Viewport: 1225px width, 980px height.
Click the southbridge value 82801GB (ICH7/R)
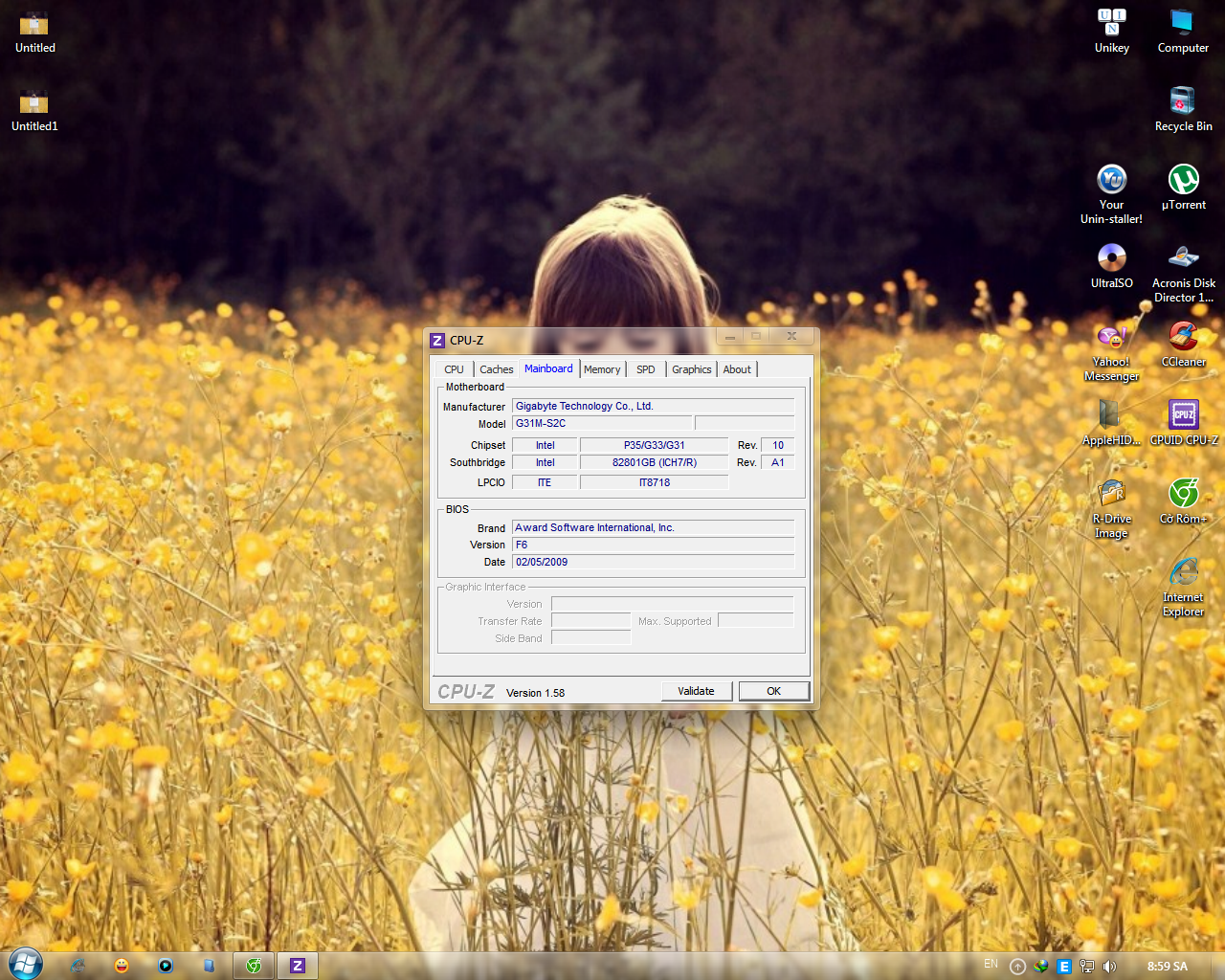coord(655,462)
